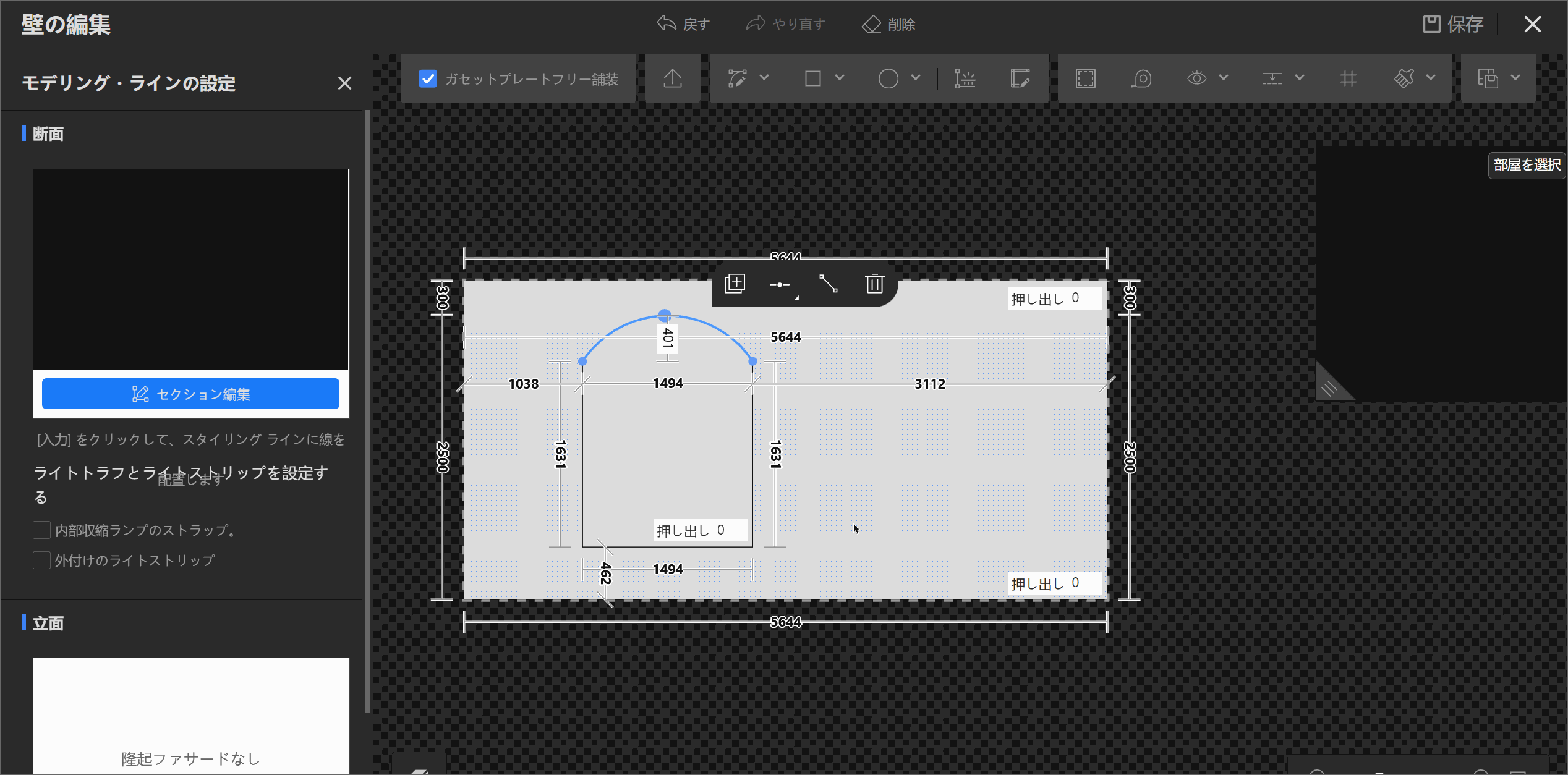The height and width of the screenshot is (775, 1568).
Task: Expand circle tool dropdown arrow
Action: 916,78
